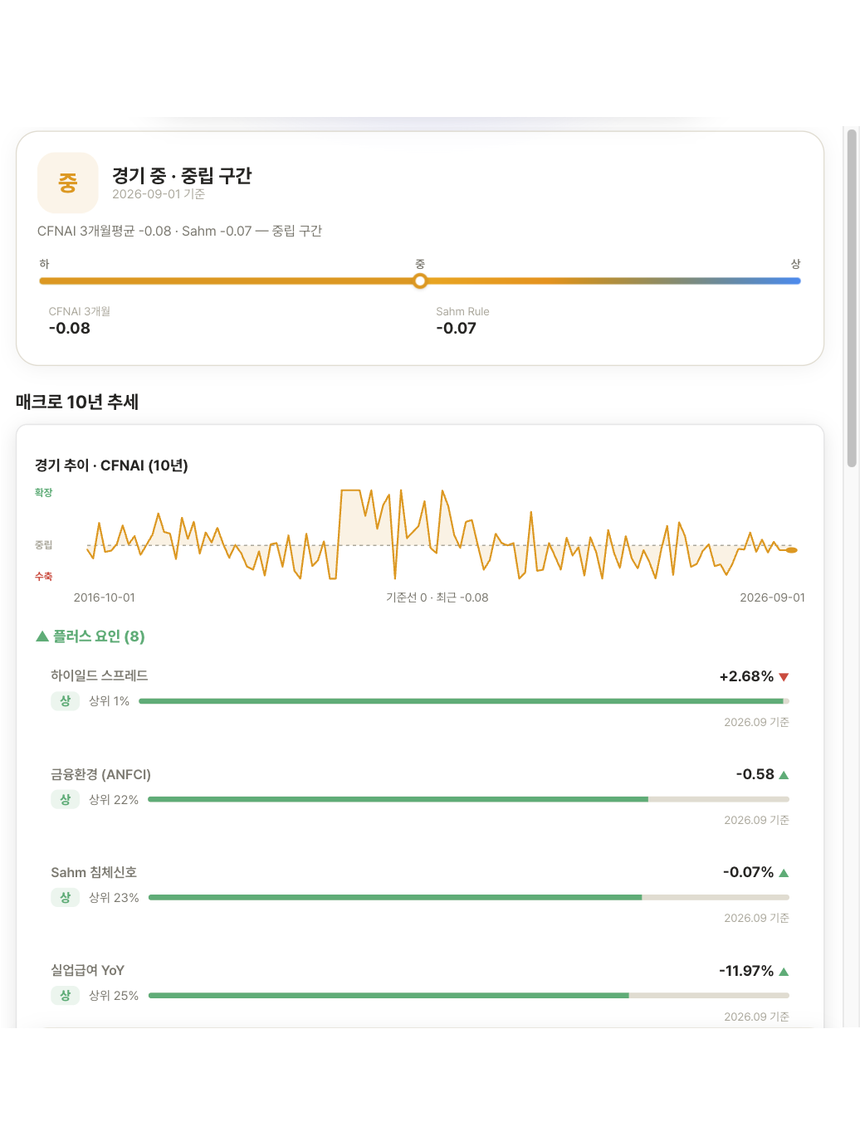Click the Sahm 침체신호 label
The width and height of the screenshot is (860, 1146).
(x=94, y=873)
